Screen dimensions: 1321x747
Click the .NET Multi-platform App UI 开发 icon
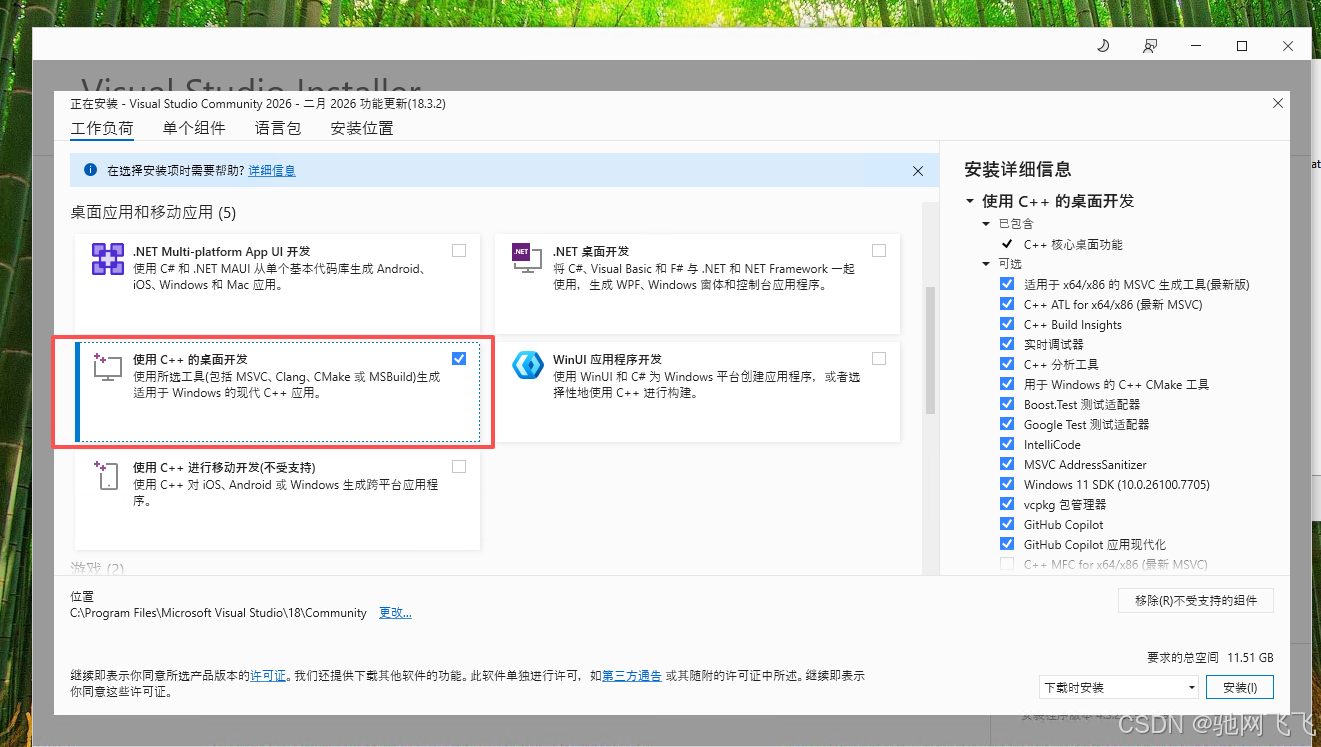(107, 258)
